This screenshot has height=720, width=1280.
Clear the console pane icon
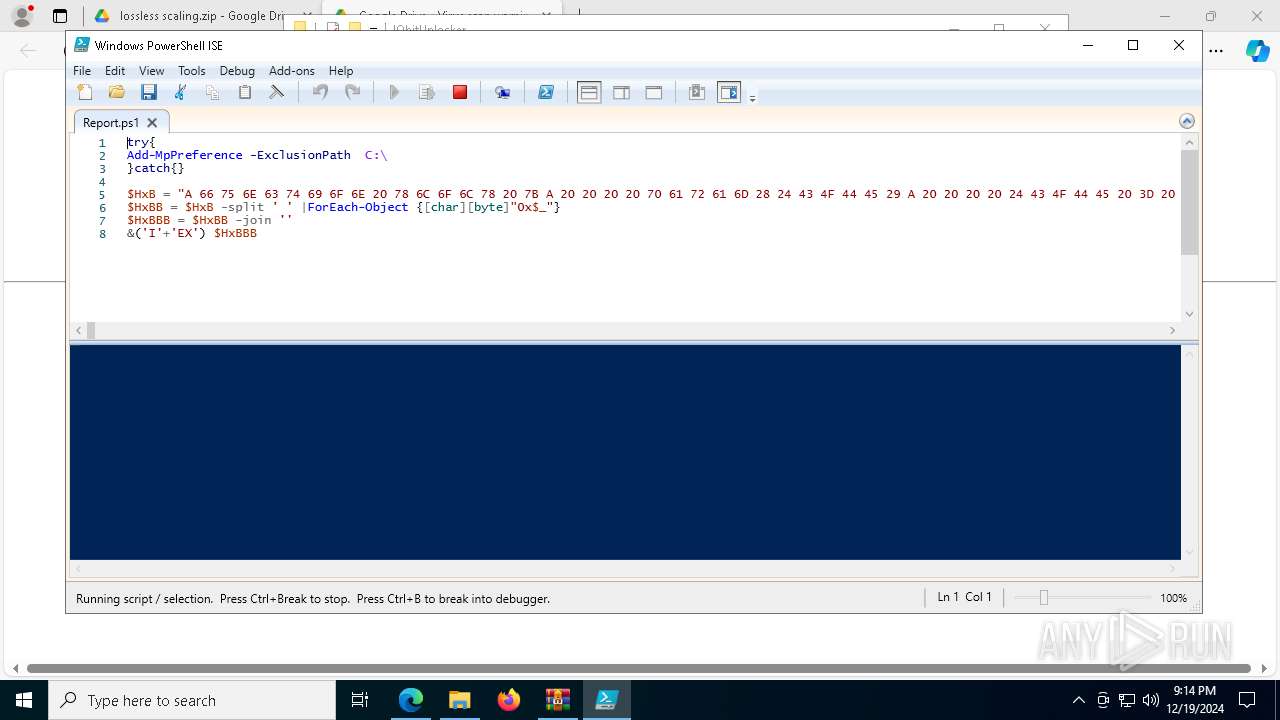(x=277, y=92)
